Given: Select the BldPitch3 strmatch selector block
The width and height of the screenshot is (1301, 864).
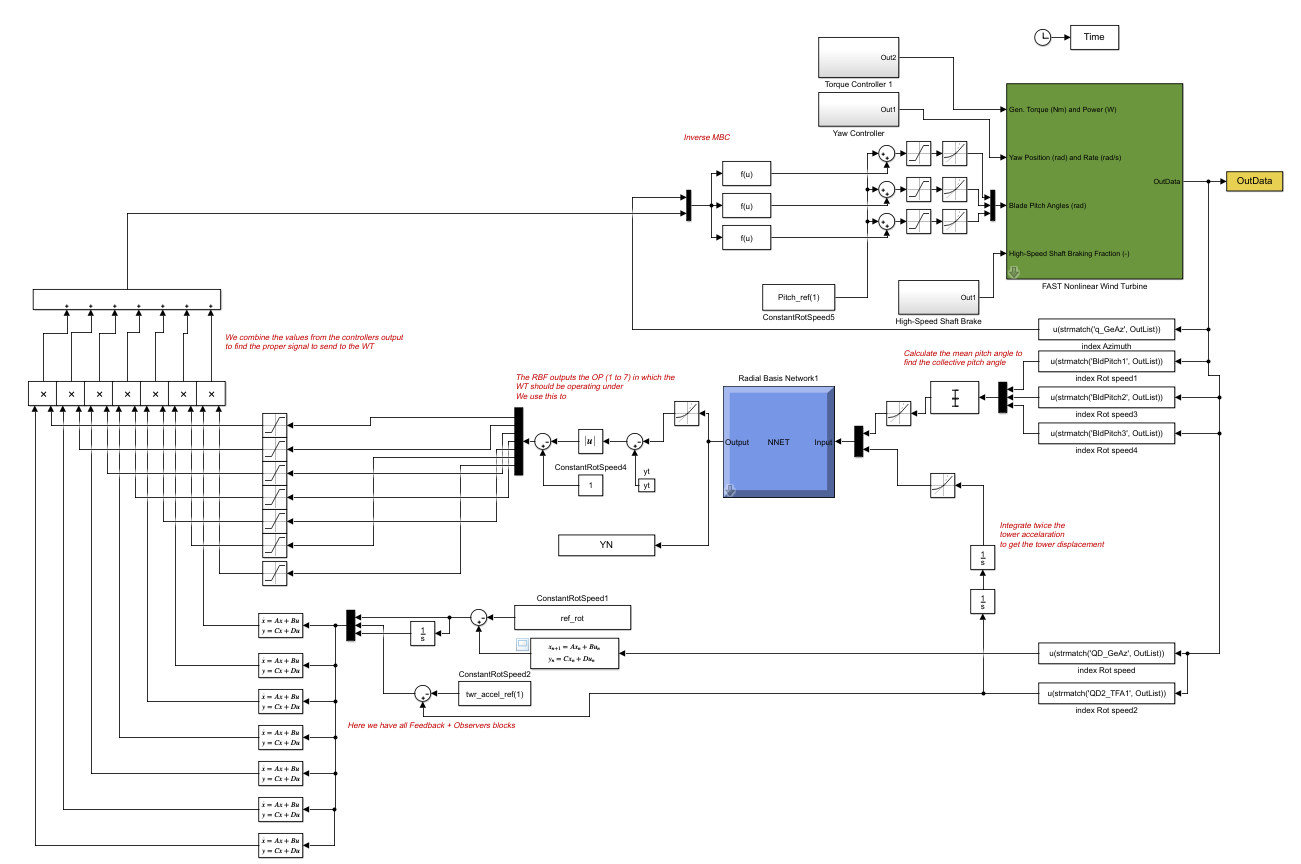Looking at the screenshot, I should (1108, 433).
